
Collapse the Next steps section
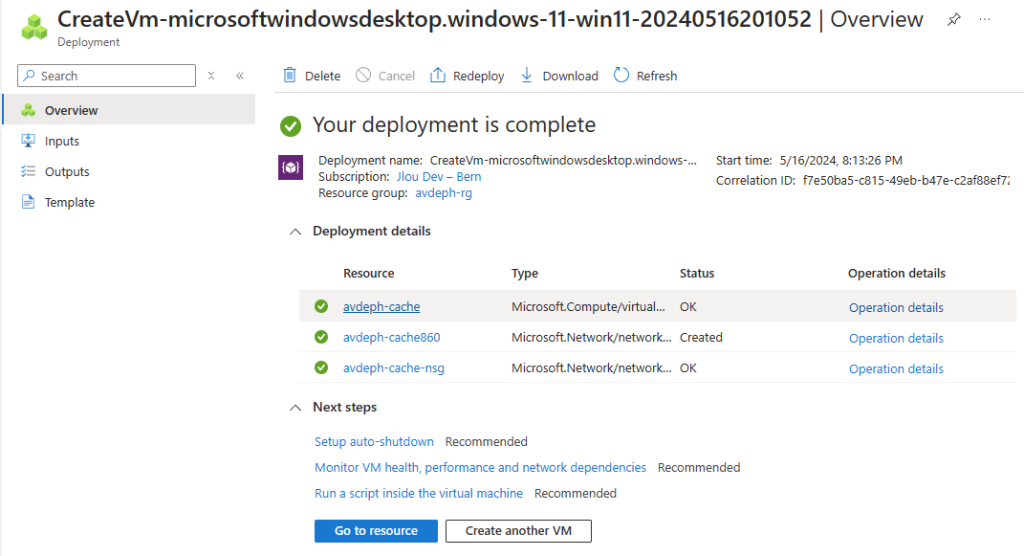pos(295,407)
